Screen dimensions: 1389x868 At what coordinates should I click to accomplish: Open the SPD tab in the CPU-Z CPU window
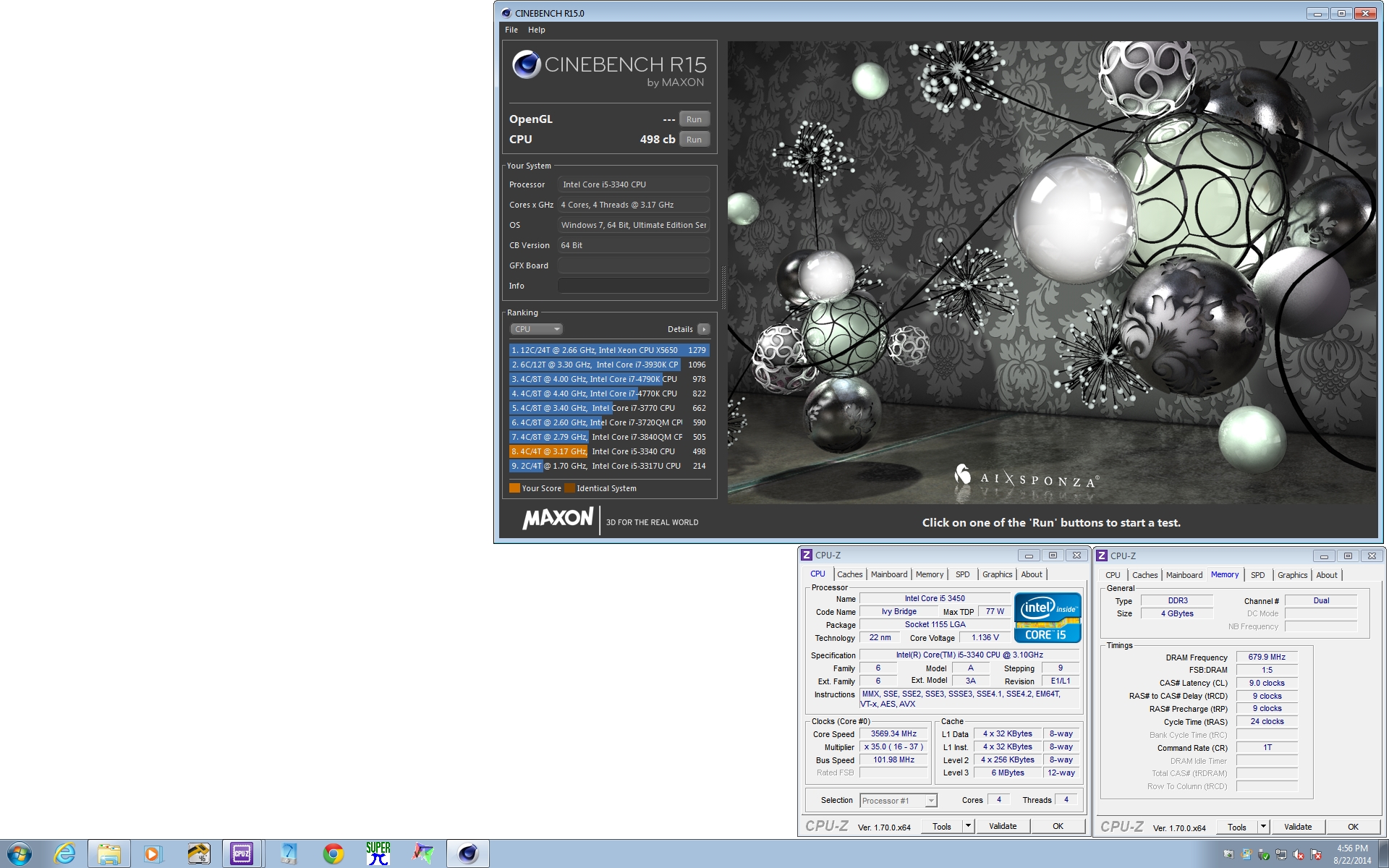point(962,574)
